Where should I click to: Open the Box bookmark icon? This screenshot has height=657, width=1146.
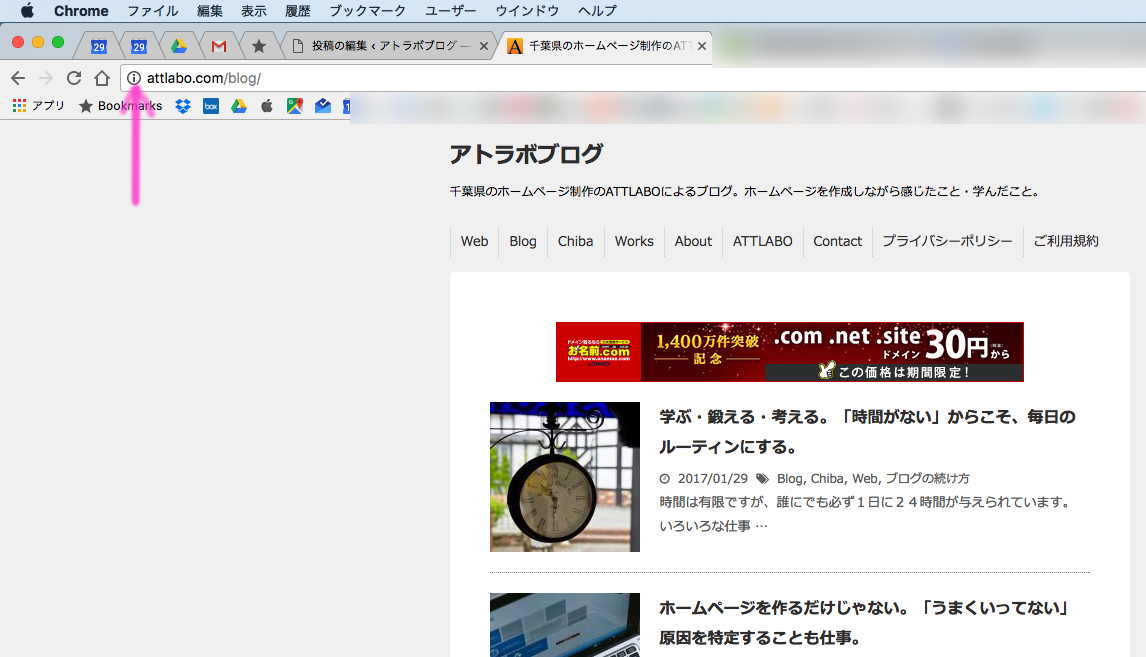pos(210,106)
